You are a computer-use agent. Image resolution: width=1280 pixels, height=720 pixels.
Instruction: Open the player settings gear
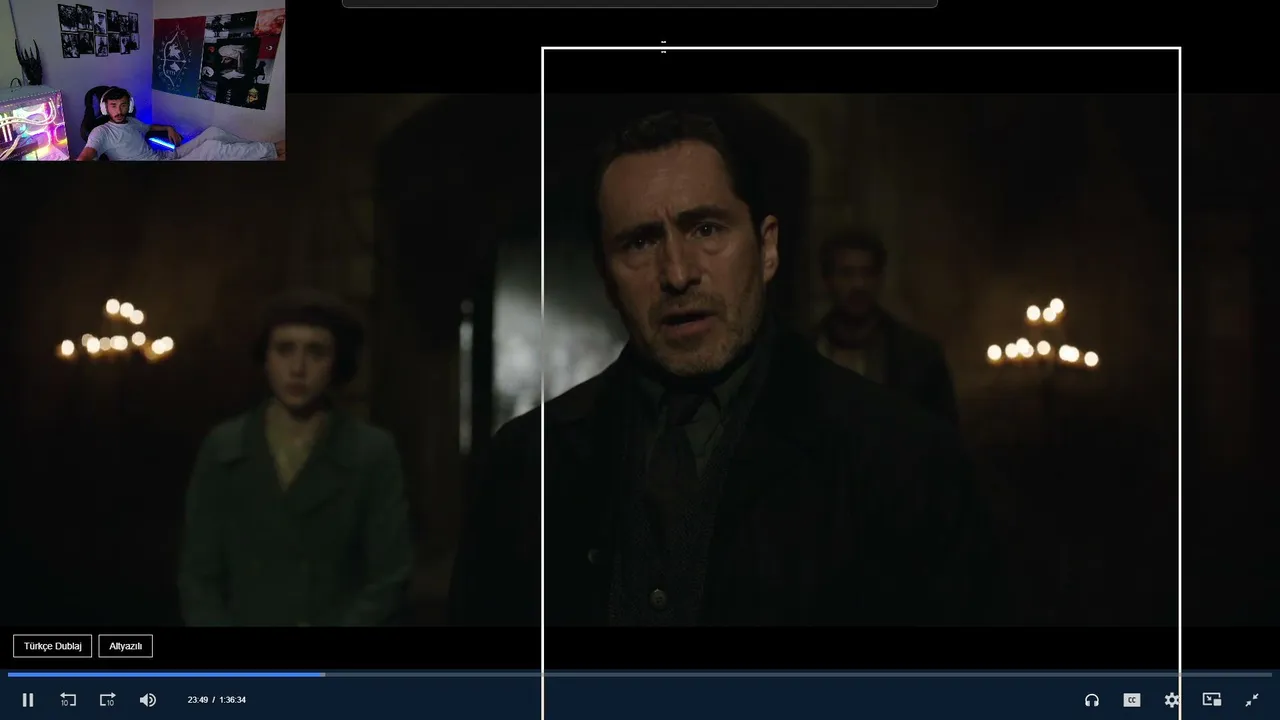tap(1172, 700)
